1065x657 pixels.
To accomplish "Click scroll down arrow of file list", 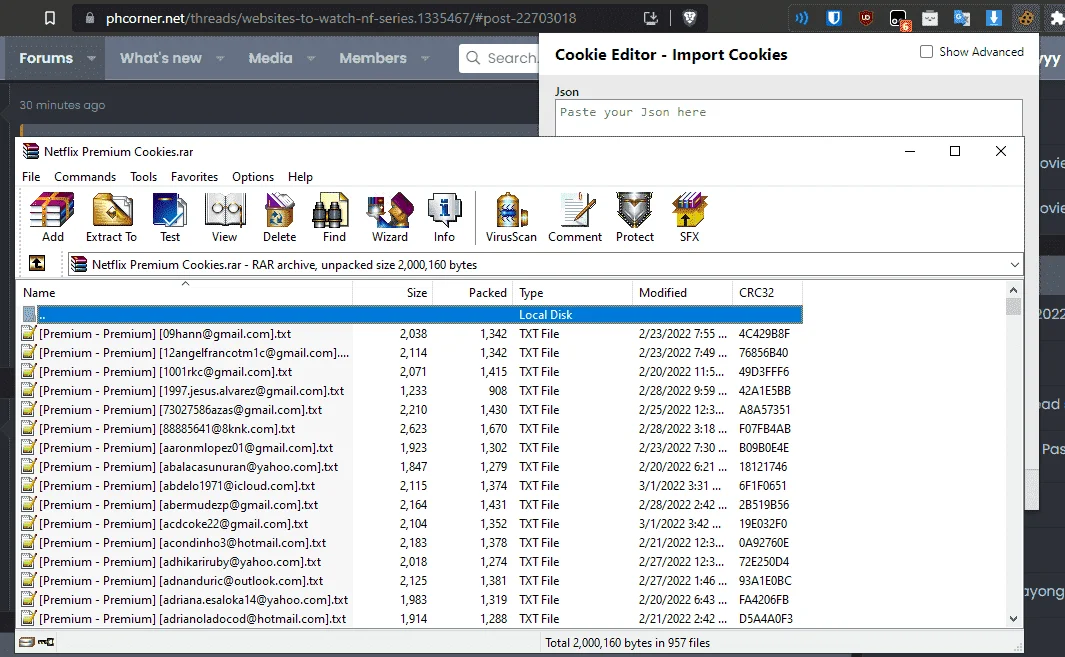I will coord(1013,619).
